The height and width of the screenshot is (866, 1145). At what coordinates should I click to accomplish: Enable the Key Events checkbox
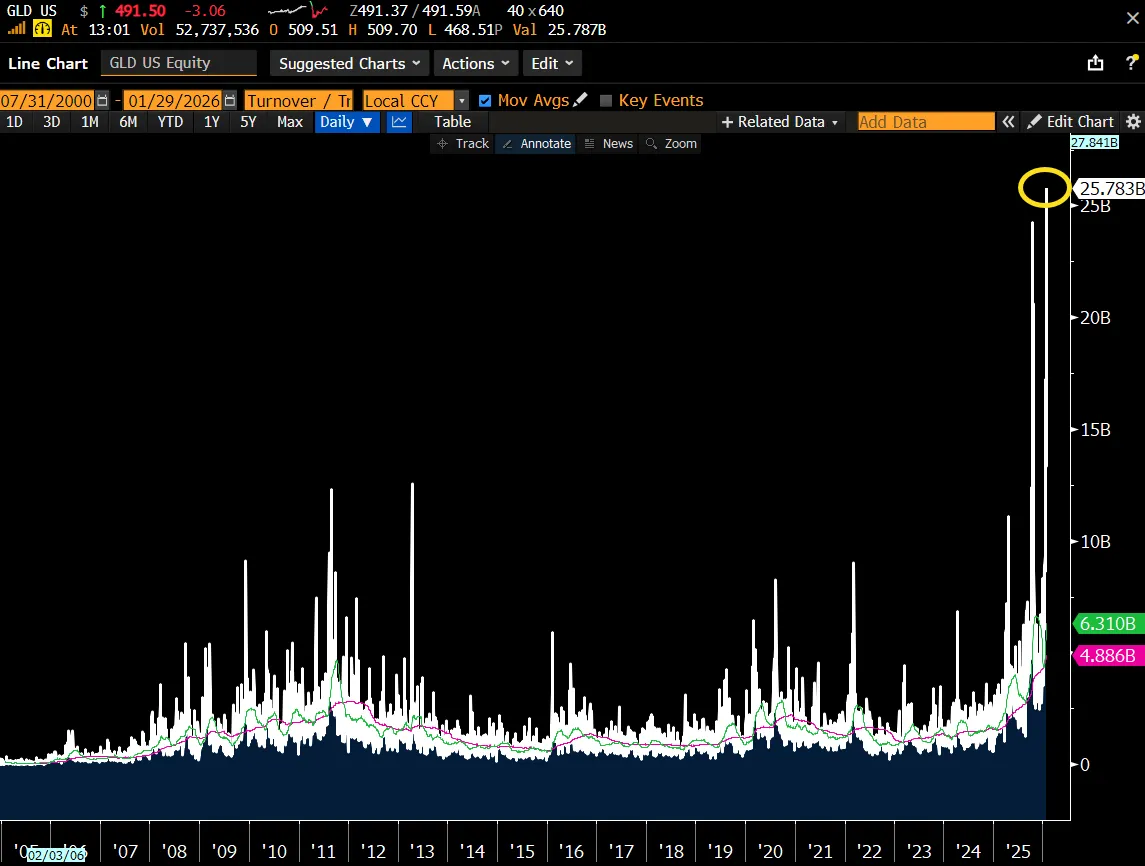click(x=605, y=100)
